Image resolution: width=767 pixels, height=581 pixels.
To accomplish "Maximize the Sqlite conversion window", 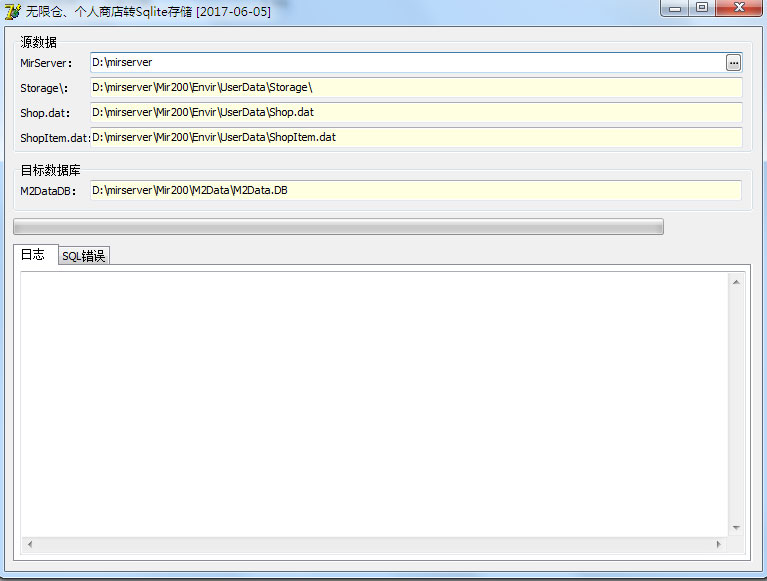I will pos(702,8).
